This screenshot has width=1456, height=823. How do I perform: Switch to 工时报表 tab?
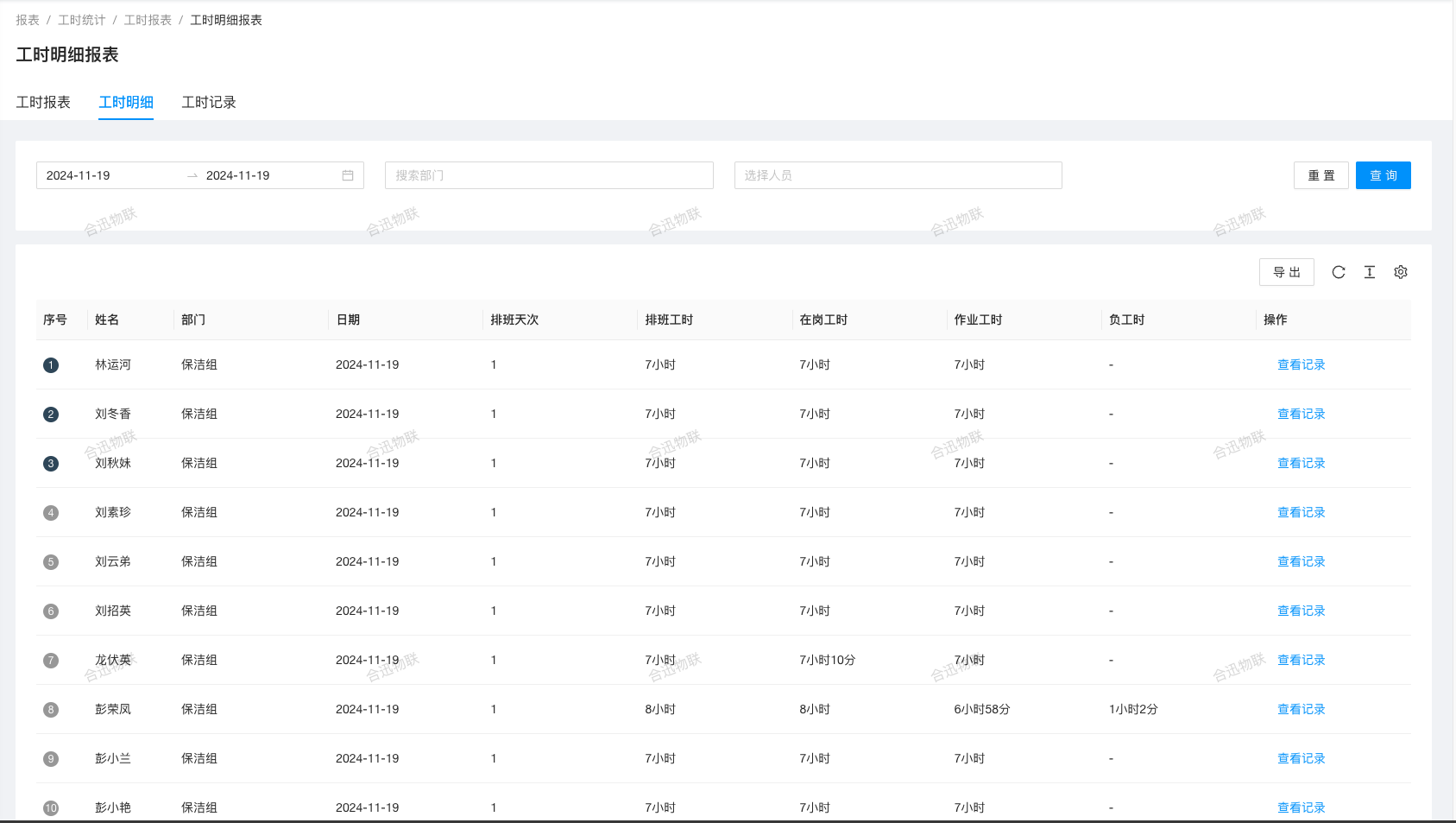(43, 102)
